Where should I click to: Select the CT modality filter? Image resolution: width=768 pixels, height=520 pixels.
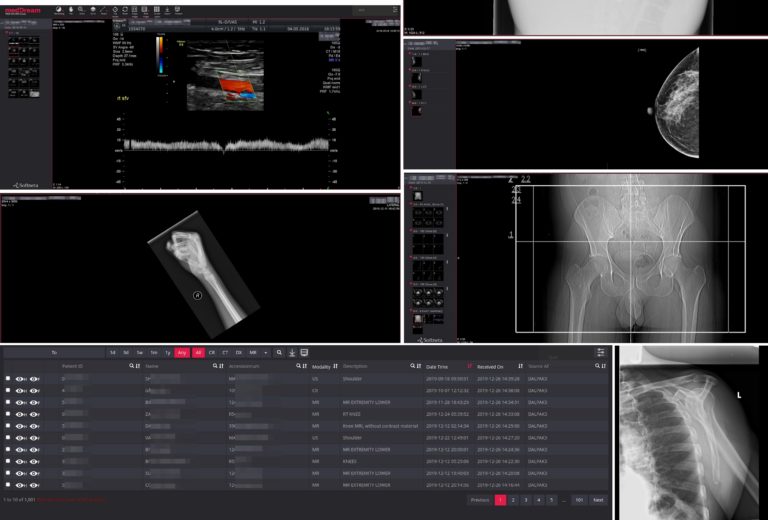pos(226,353)
